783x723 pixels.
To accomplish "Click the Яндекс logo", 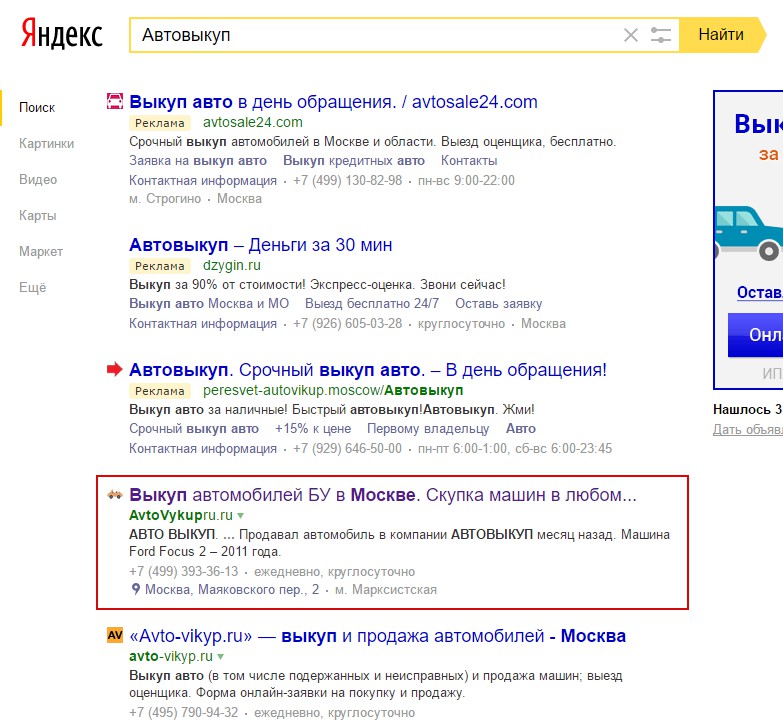I will pyautogui.click(x=61, y=34).
